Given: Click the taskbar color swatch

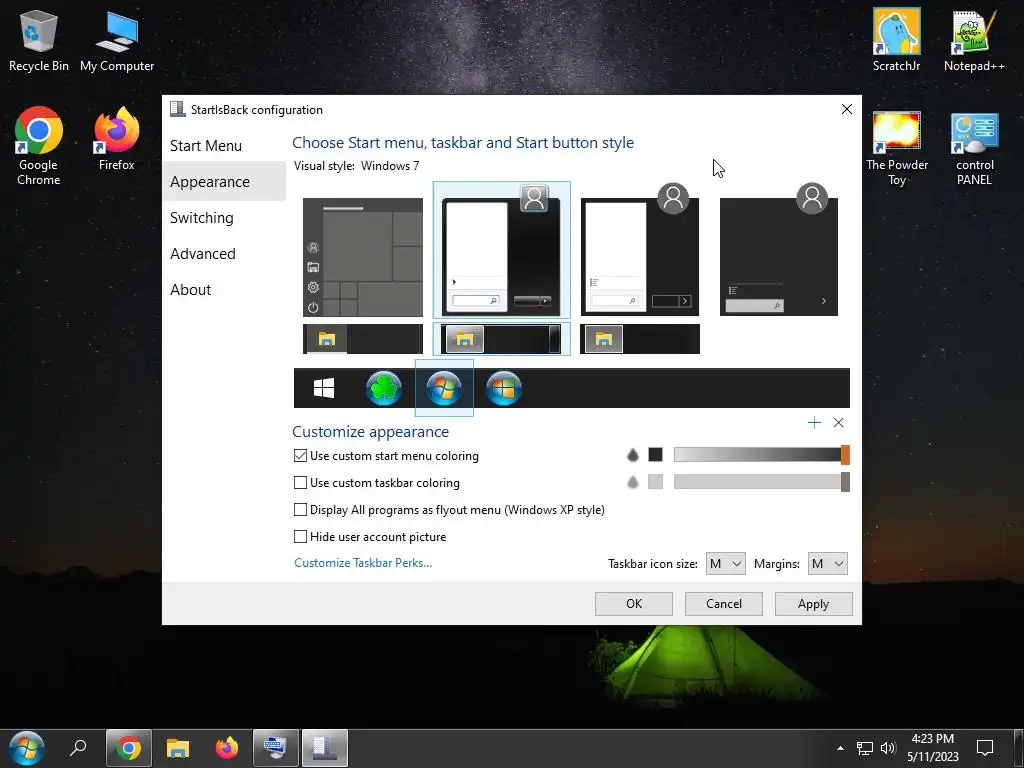Looking at the screenshot, I should coord(655,482).
